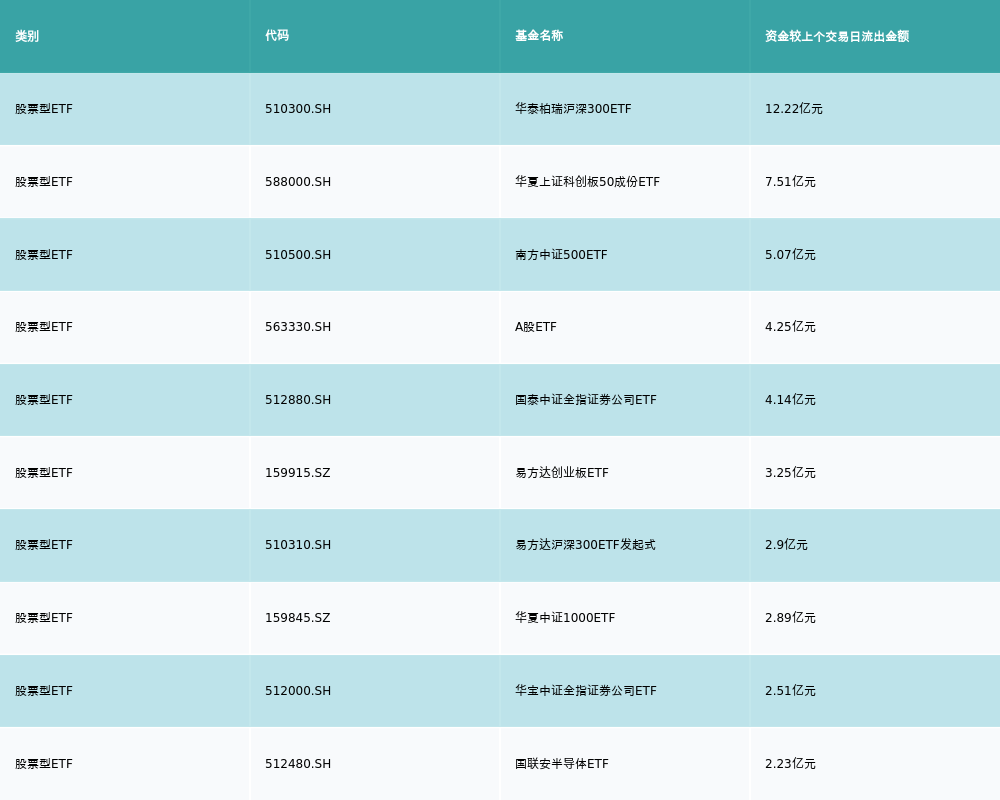This screenshot has width=1000, height=800.
Task: Select fund name 华宝中证全指证券公司ETF
Action: 585,692
